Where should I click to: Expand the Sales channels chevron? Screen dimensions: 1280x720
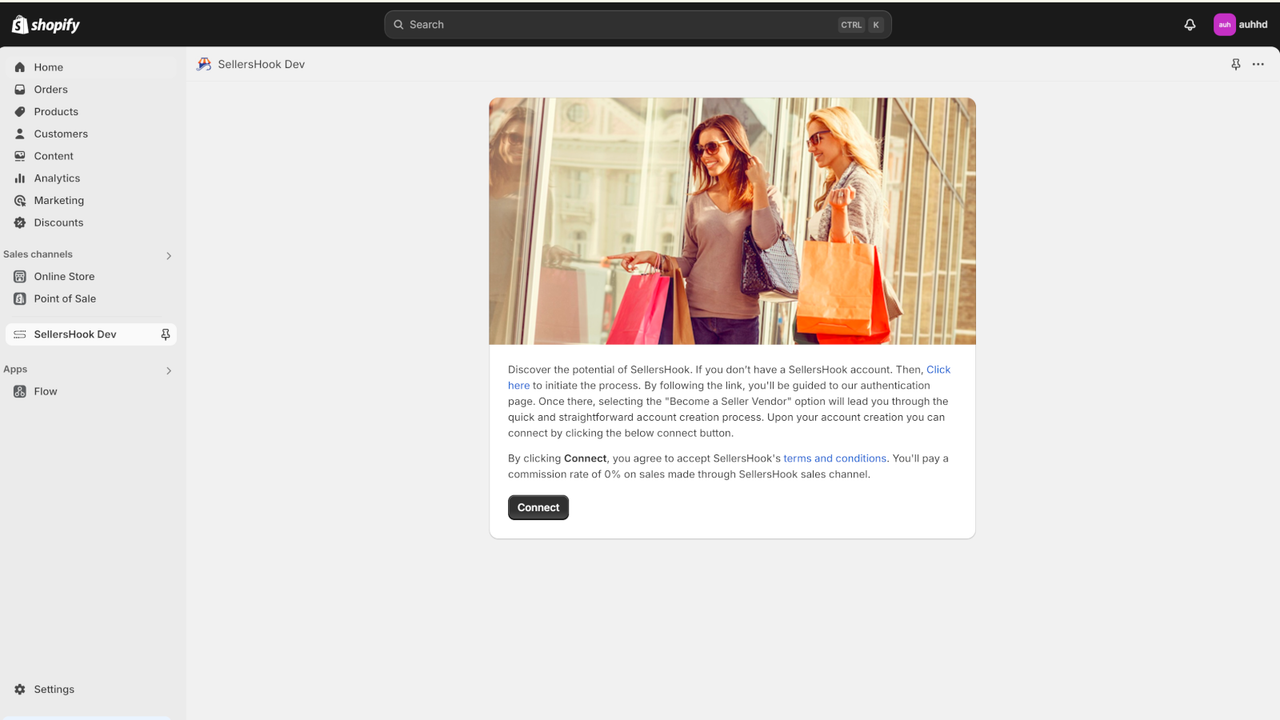pos(168,256)
